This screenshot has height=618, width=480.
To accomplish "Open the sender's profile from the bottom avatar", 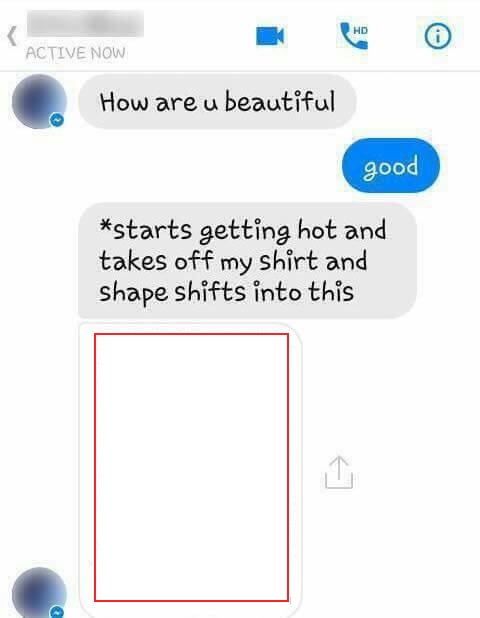I will pyautogui.click(x=39, y=593).
